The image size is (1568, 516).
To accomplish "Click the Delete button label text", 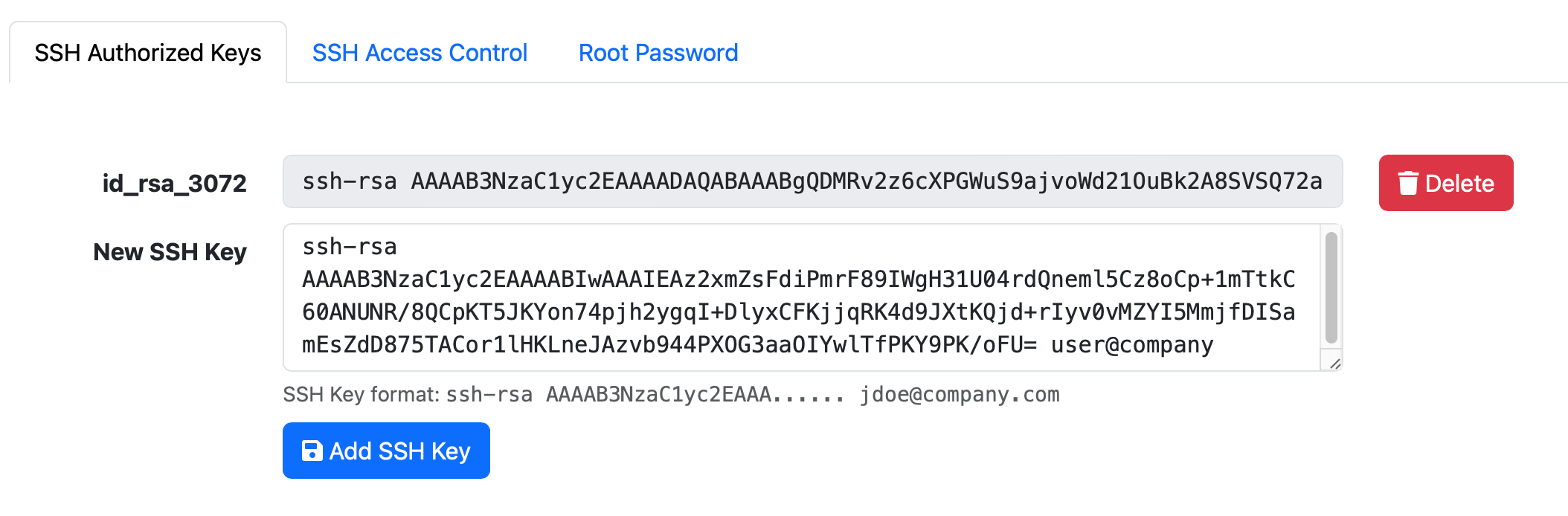I will pyautogui.click(x=1459, y=182).
